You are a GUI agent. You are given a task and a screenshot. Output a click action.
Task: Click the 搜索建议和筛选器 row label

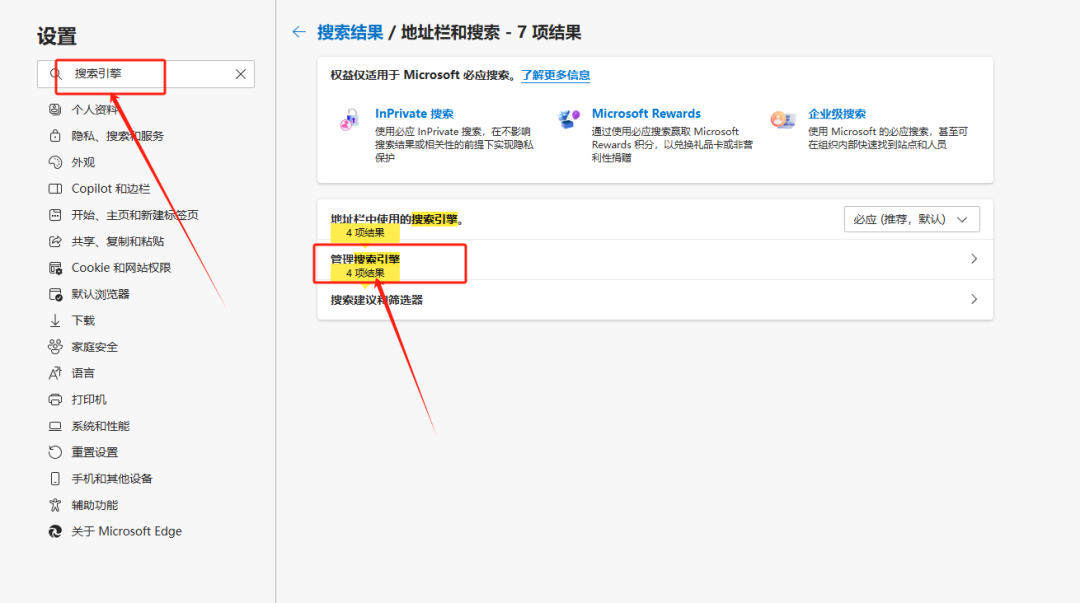pyautogui.click(x=377, y=300)
